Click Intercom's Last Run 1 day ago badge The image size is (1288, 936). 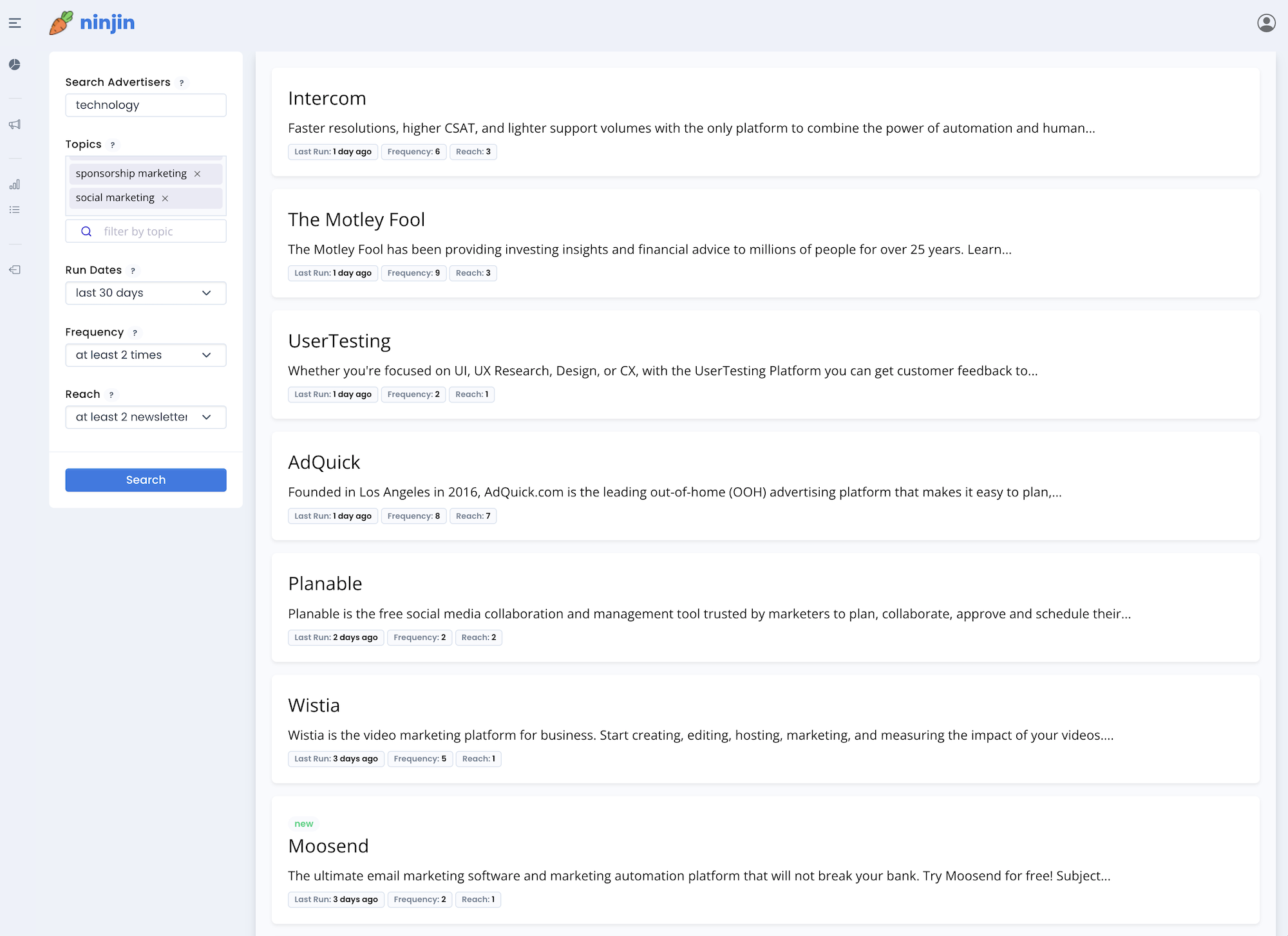tap(333, 152)
